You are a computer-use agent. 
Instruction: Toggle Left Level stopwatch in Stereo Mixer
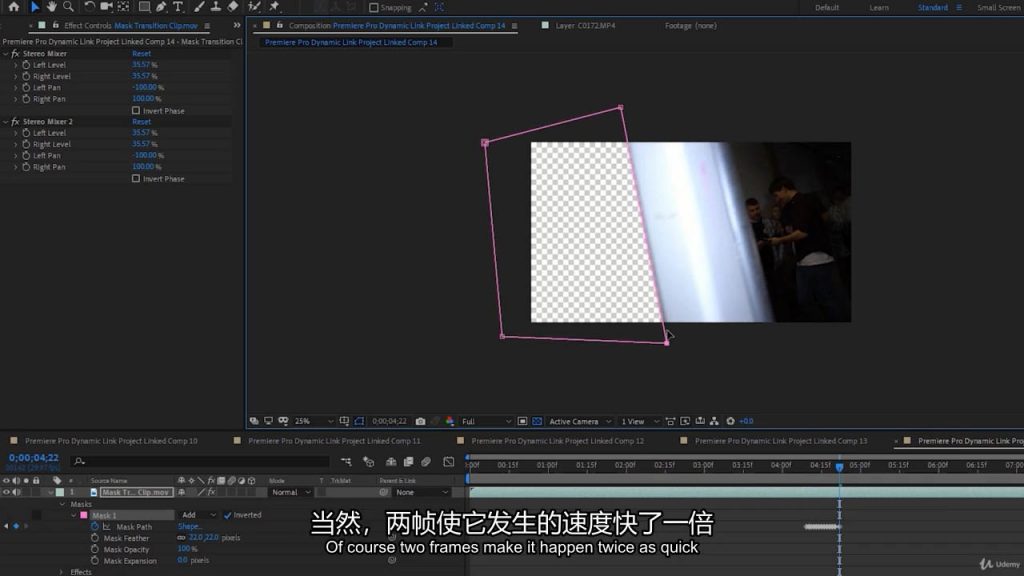pyautogui.click(x=26, y=65)
